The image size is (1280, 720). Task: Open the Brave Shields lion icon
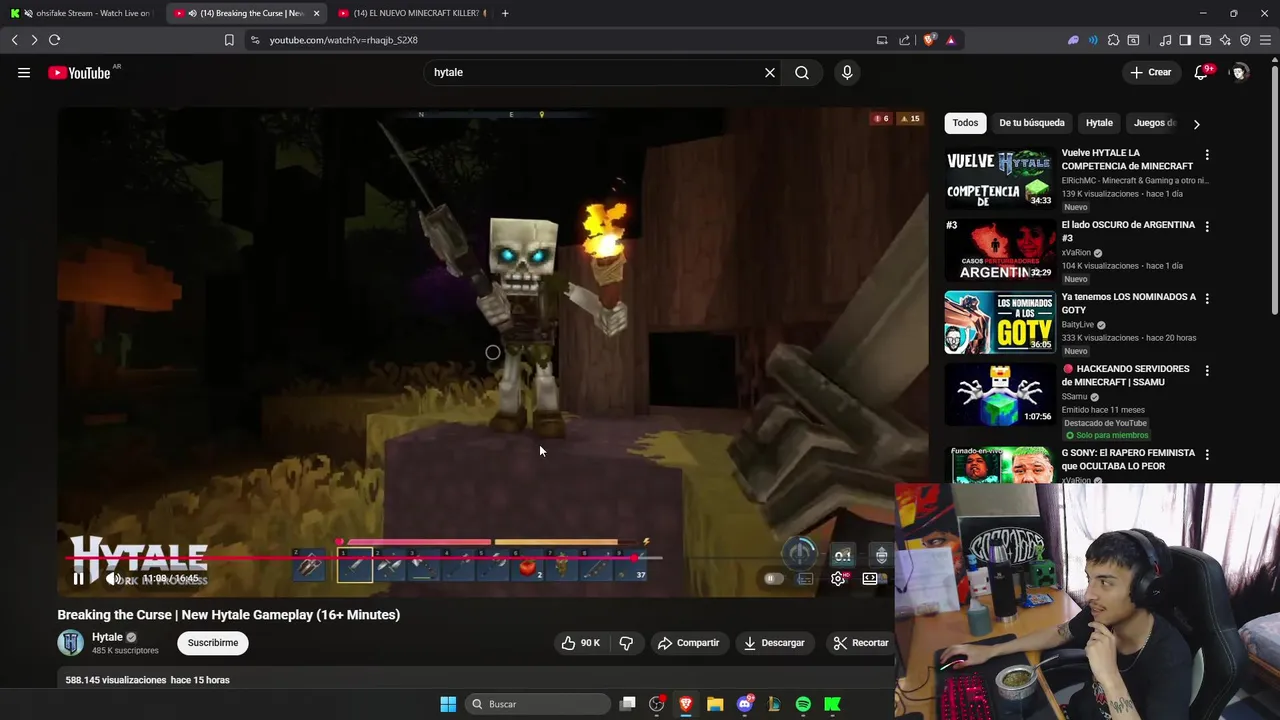click(x=930, y=40)
